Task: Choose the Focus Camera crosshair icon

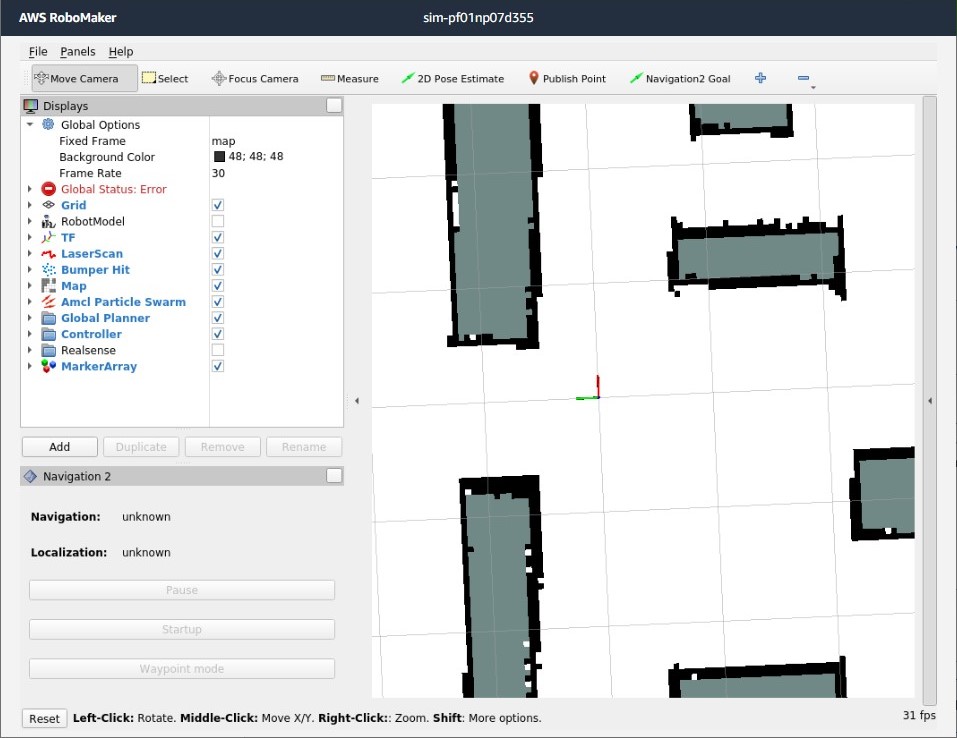Action: (219, 78)
